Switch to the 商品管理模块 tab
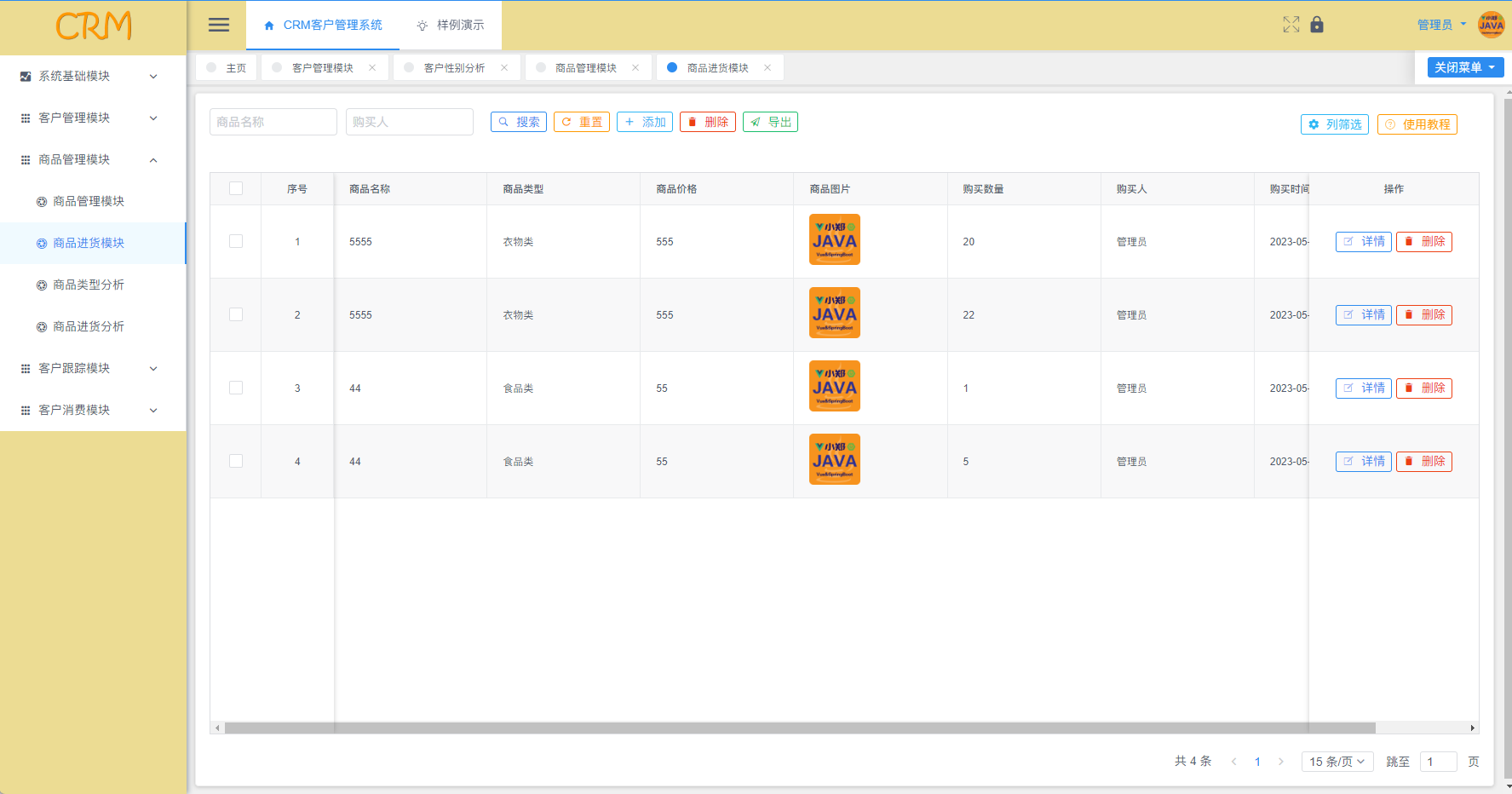Viewport: 1512px width, 794px height. click(585, 68)
